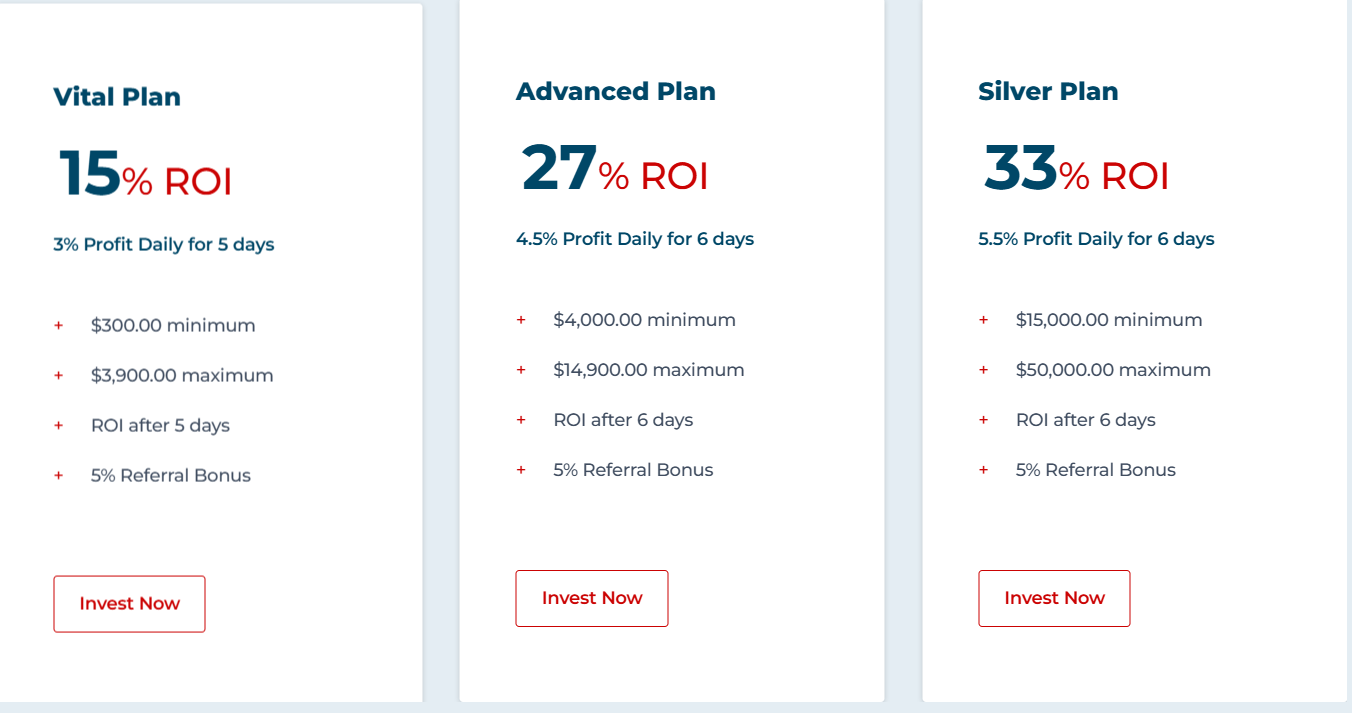Viewport: 1352px width, 713px height.
Task: Click Invest Now under Vital Plan
Action: click(129, 604)
